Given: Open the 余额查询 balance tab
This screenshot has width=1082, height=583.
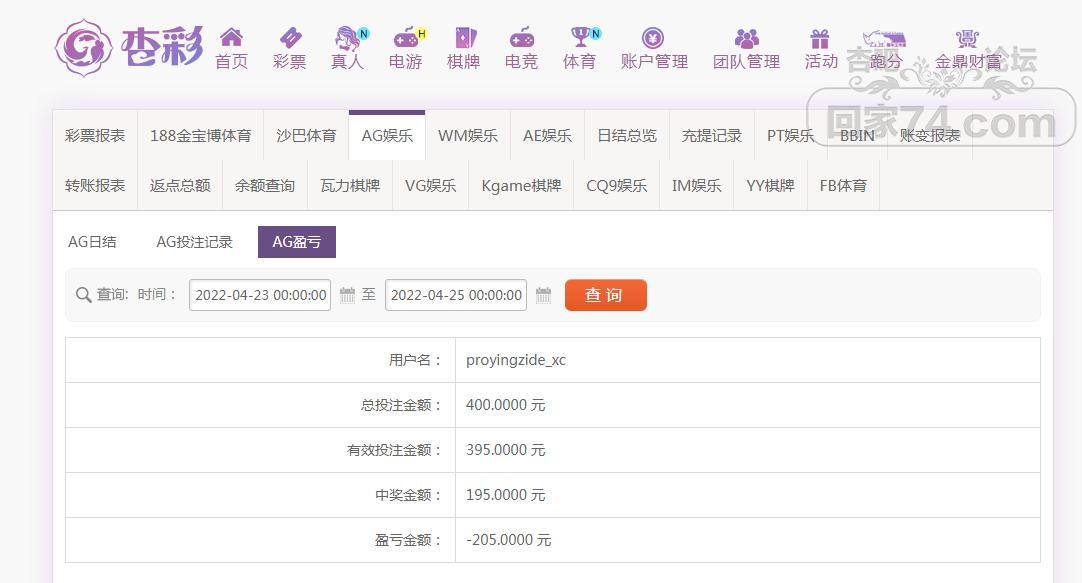Looking at the screenshot, I should click(x=265, y=186).
